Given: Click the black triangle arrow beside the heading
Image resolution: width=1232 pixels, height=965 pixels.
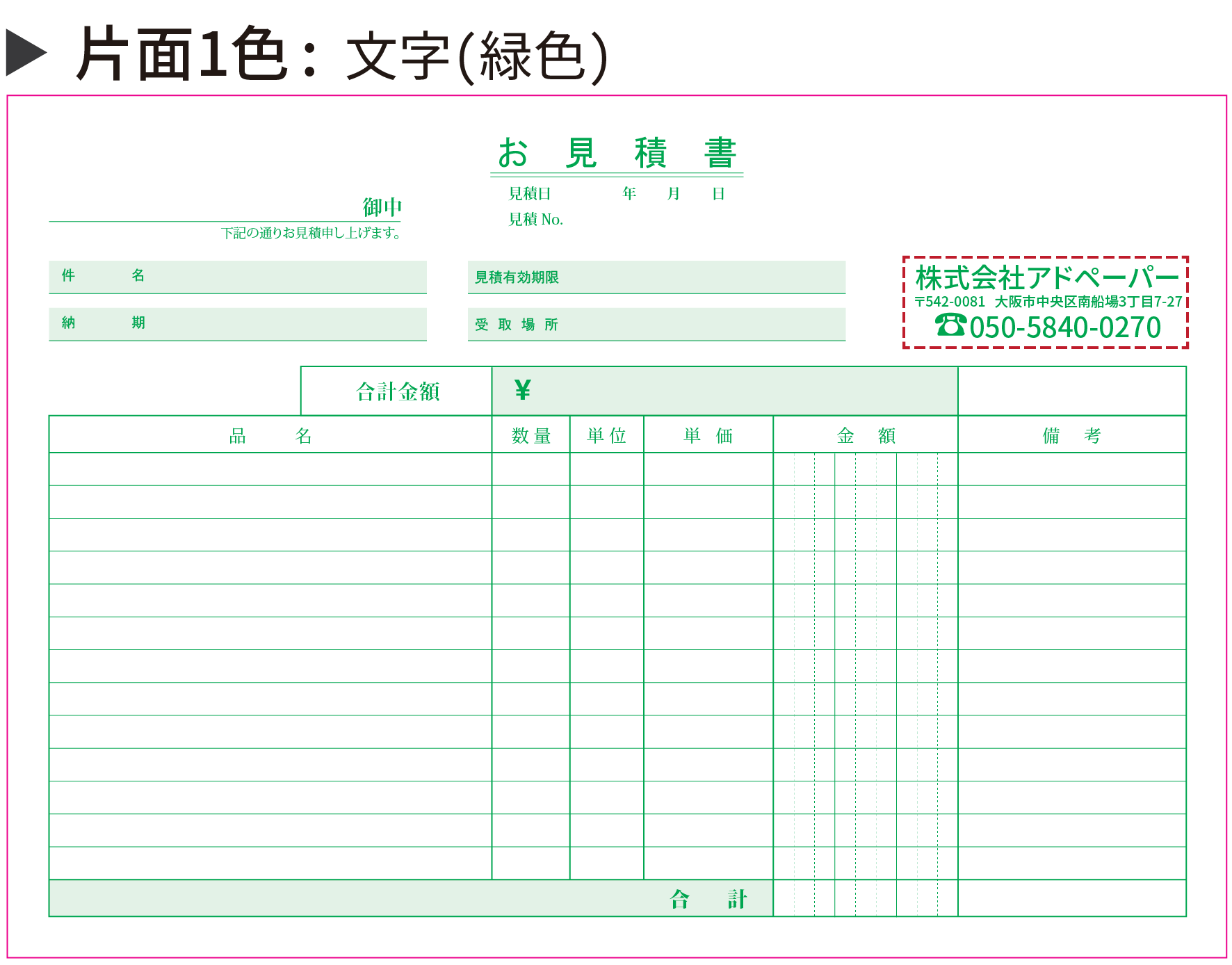Looking at the screenshot, I should point(26,52).
